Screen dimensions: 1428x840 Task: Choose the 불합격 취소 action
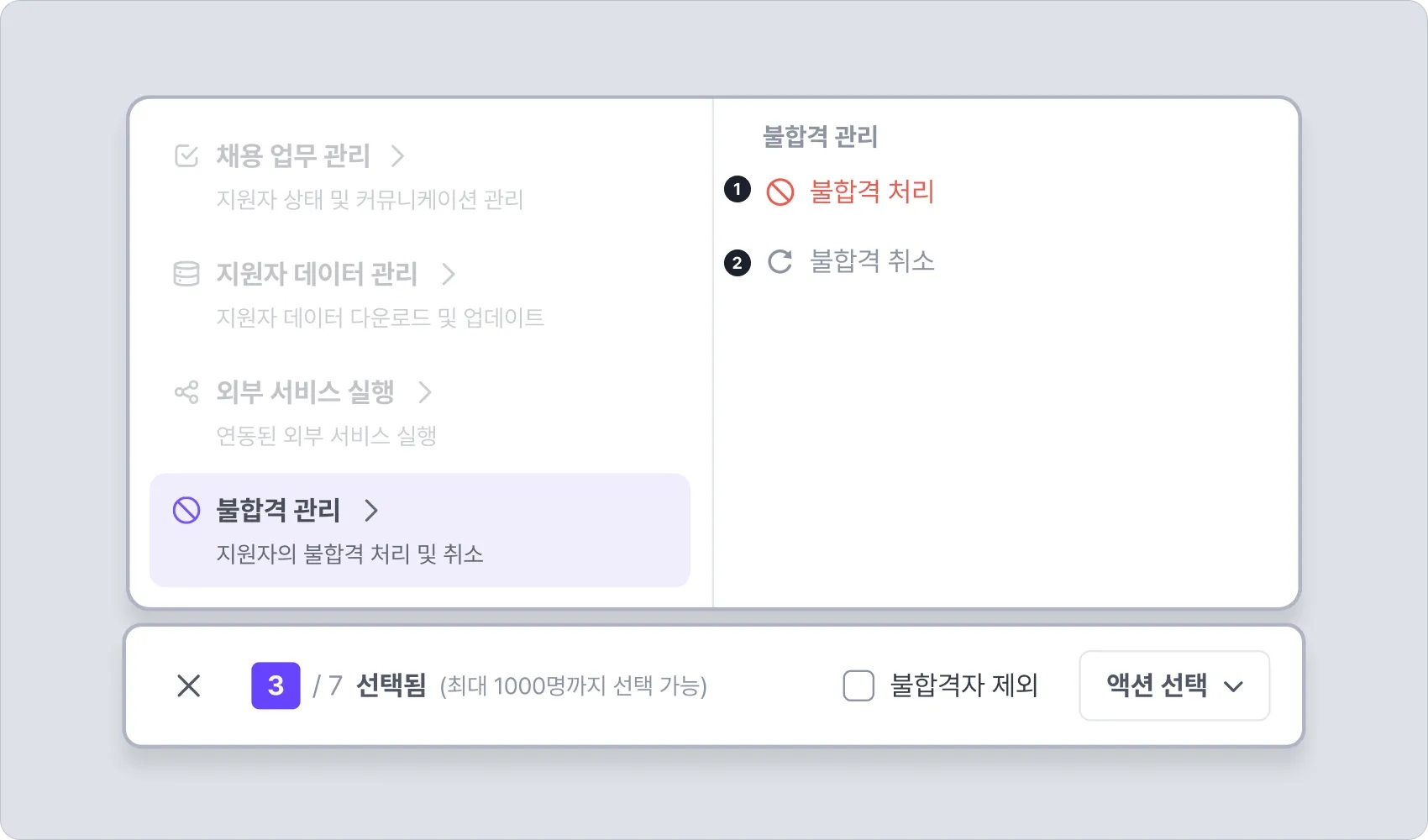(x=872, y=262)
